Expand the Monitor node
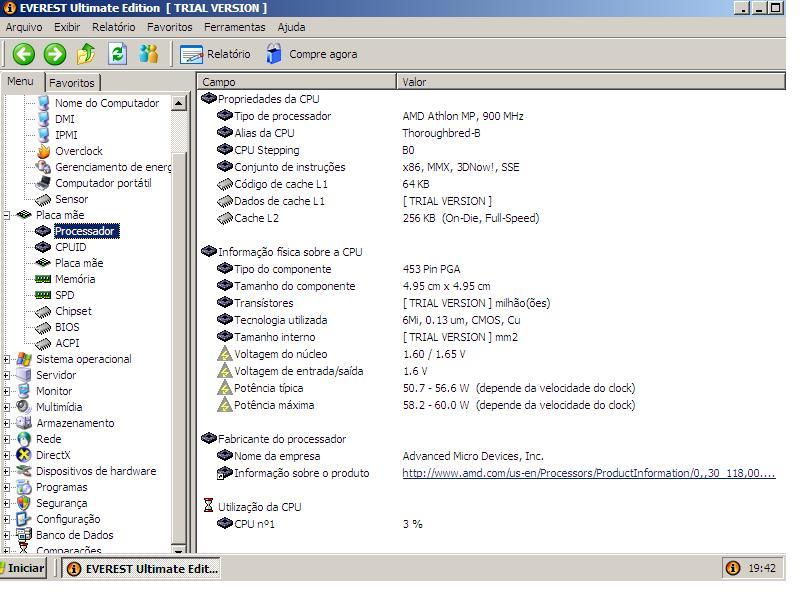Screen dimensions: 800x600 point(7,391)
